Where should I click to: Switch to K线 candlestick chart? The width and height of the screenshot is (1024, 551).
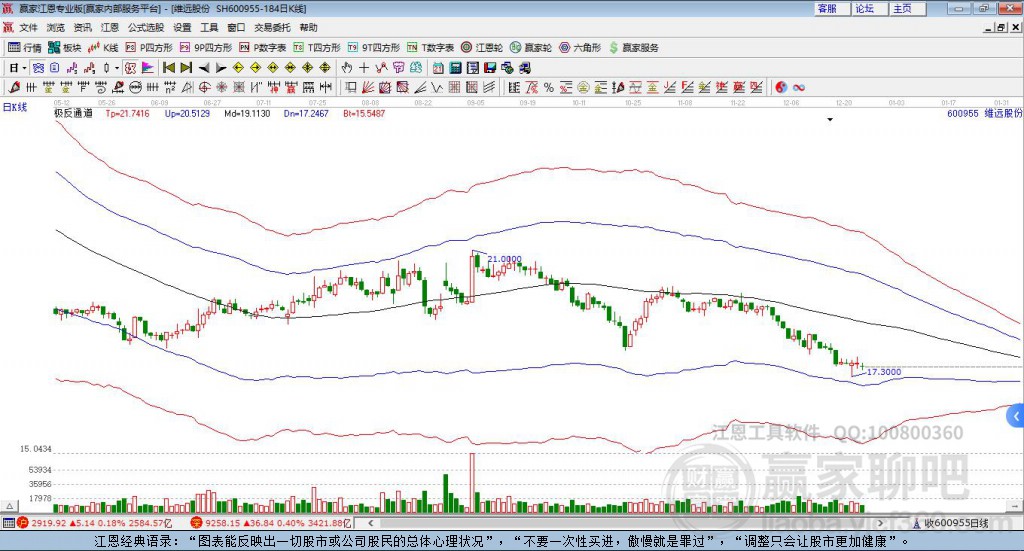[104, 47]
